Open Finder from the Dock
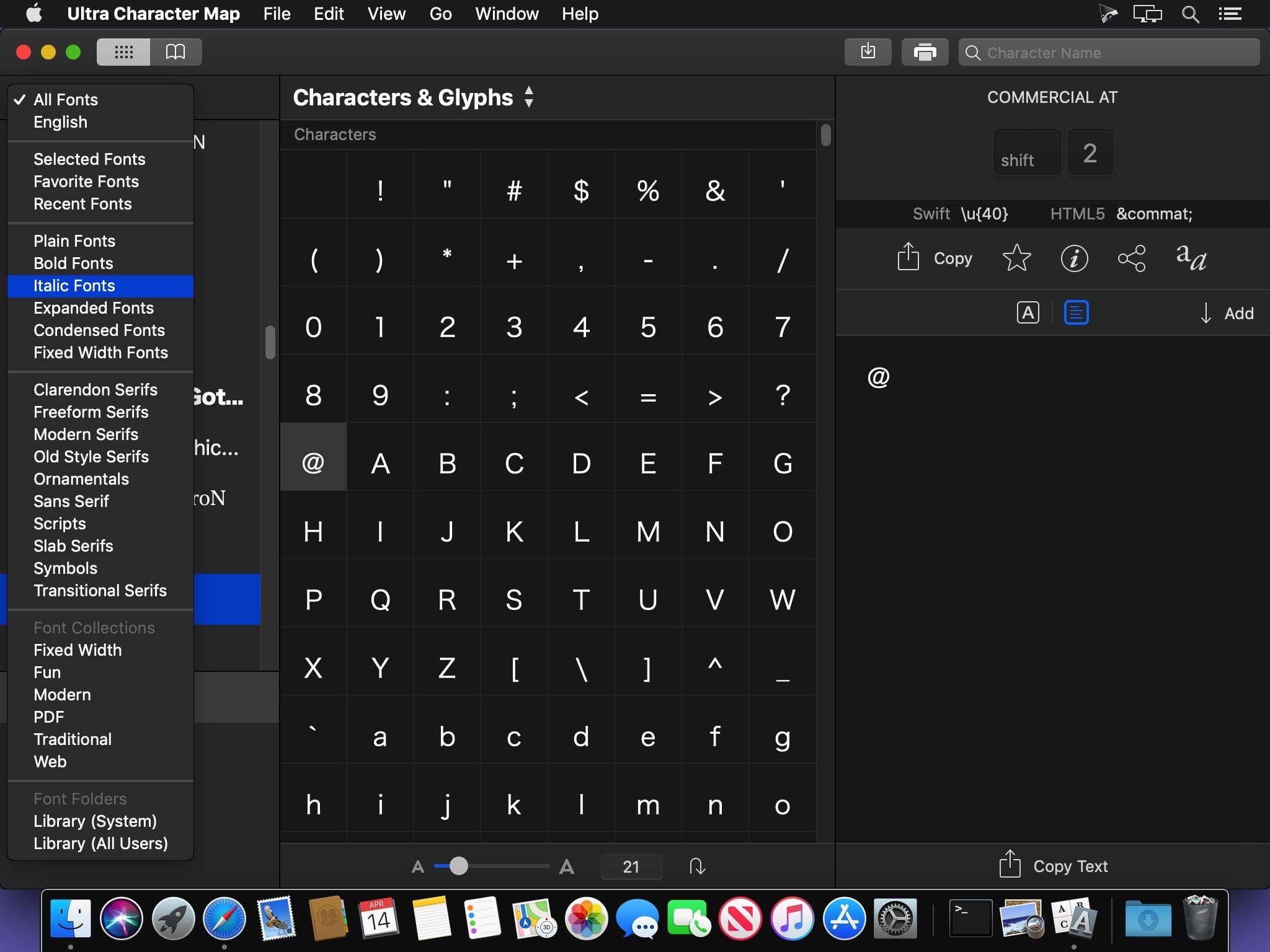This screenshot has height=952, width=1270. pos(70,918)
